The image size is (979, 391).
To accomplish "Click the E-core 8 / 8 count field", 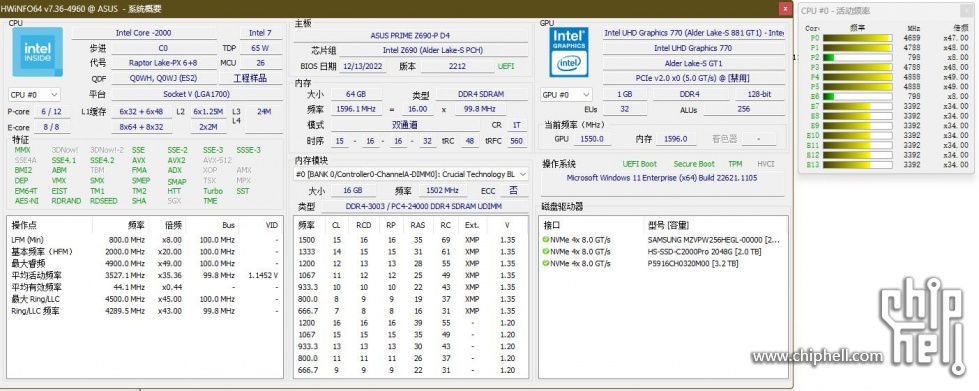I will (51, 127).
